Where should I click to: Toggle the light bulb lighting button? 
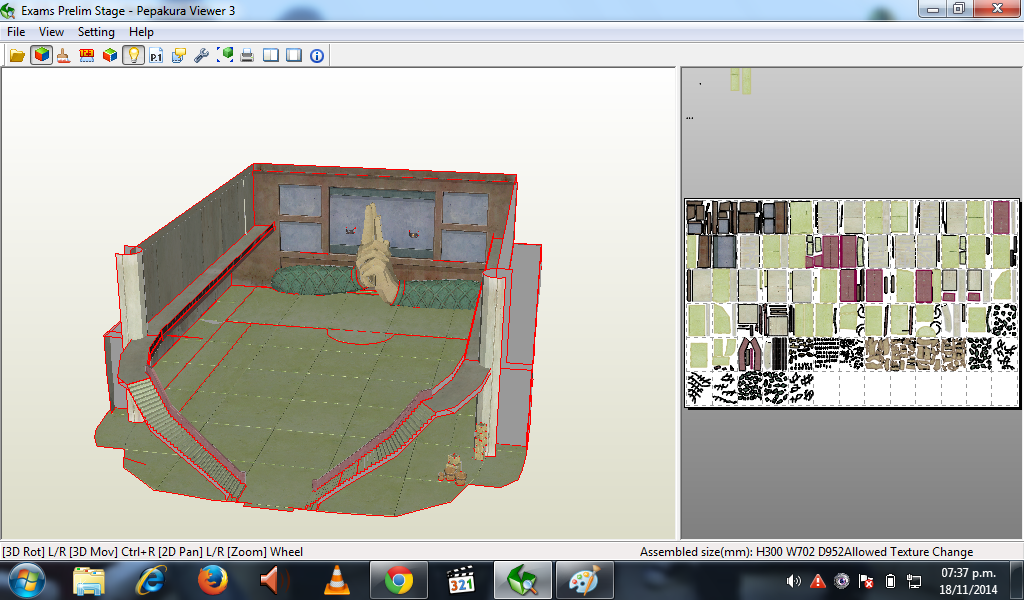pyautogui.click(x=133, y=55)
